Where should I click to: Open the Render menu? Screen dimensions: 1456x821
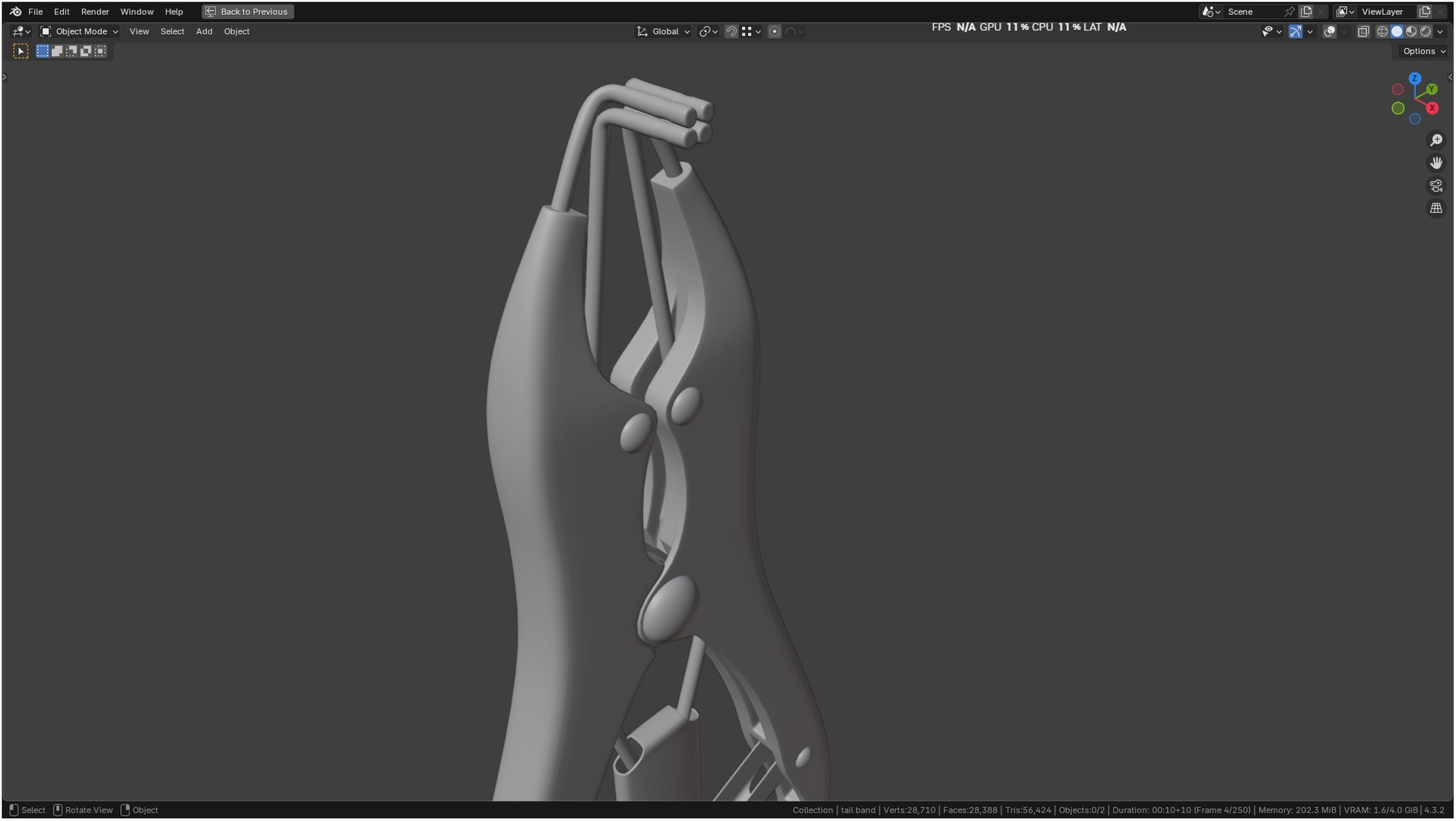tap(95, 11)
